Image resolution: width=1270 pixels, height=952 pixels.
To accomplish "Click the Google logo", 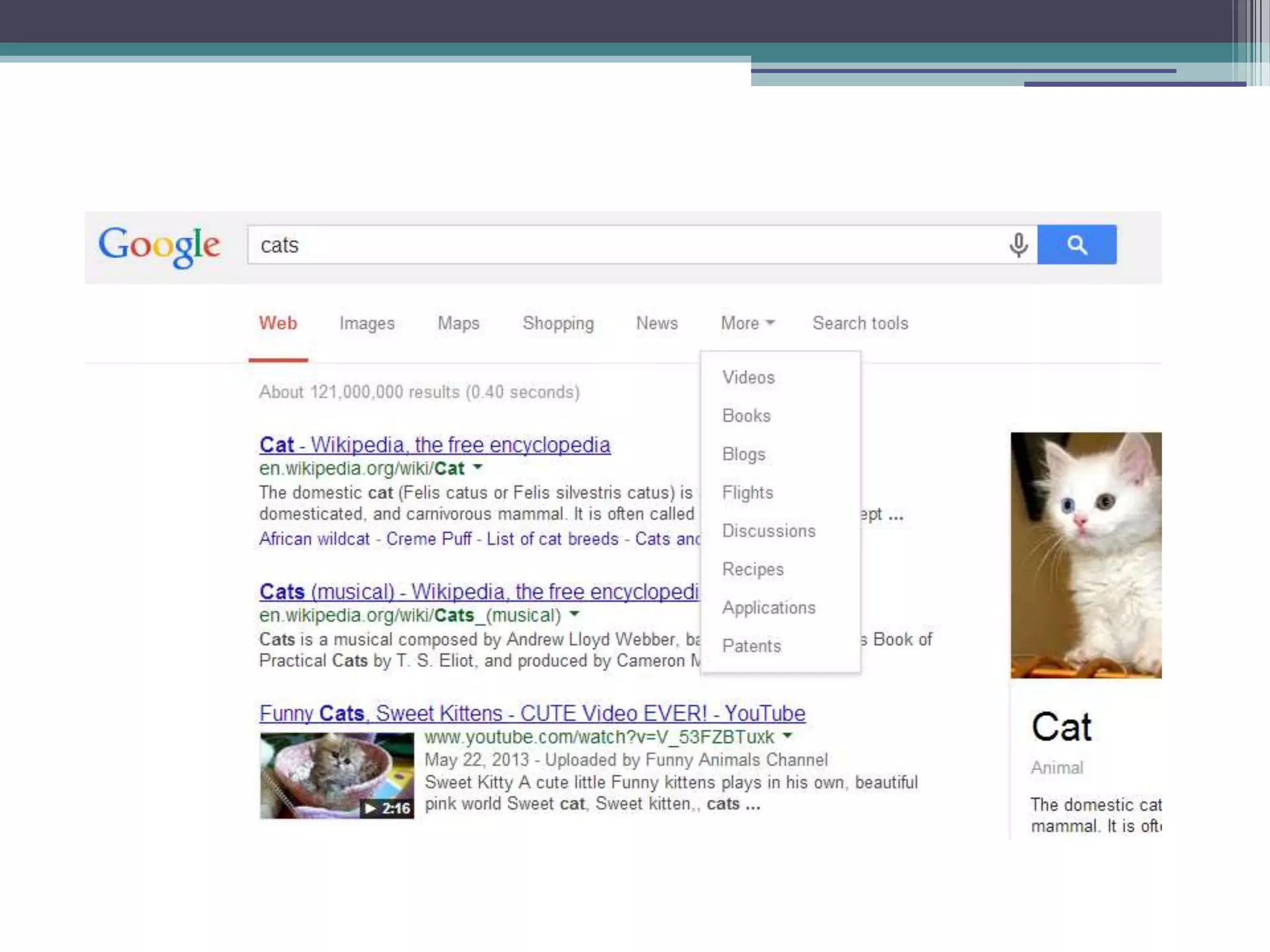I will pos(159,246).
